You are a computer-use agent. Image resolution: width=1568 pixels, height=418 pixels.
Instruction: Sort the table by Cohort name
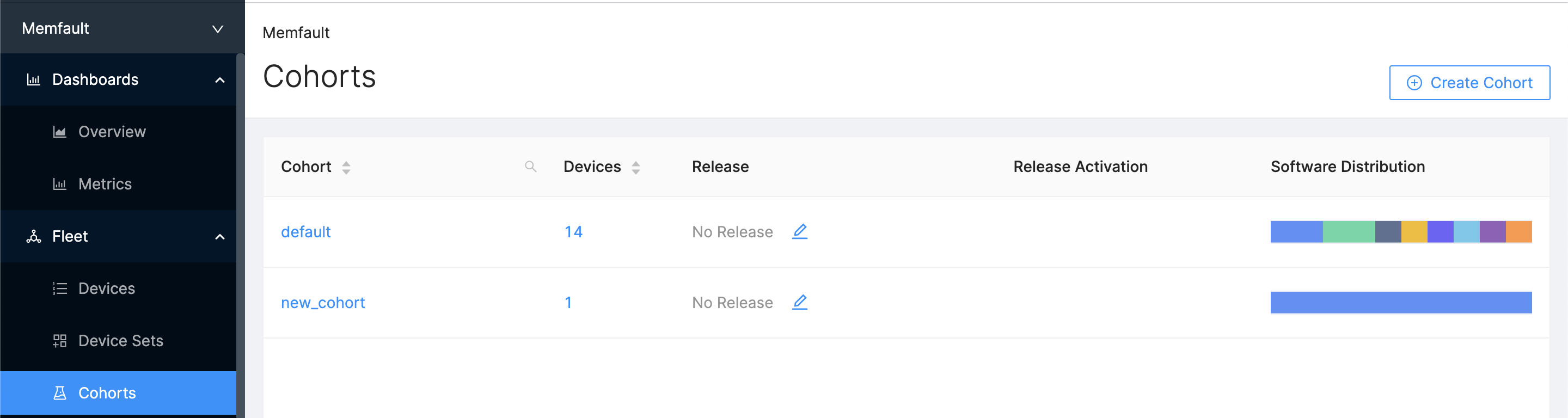pyautogui.click(x=346, y=167)
